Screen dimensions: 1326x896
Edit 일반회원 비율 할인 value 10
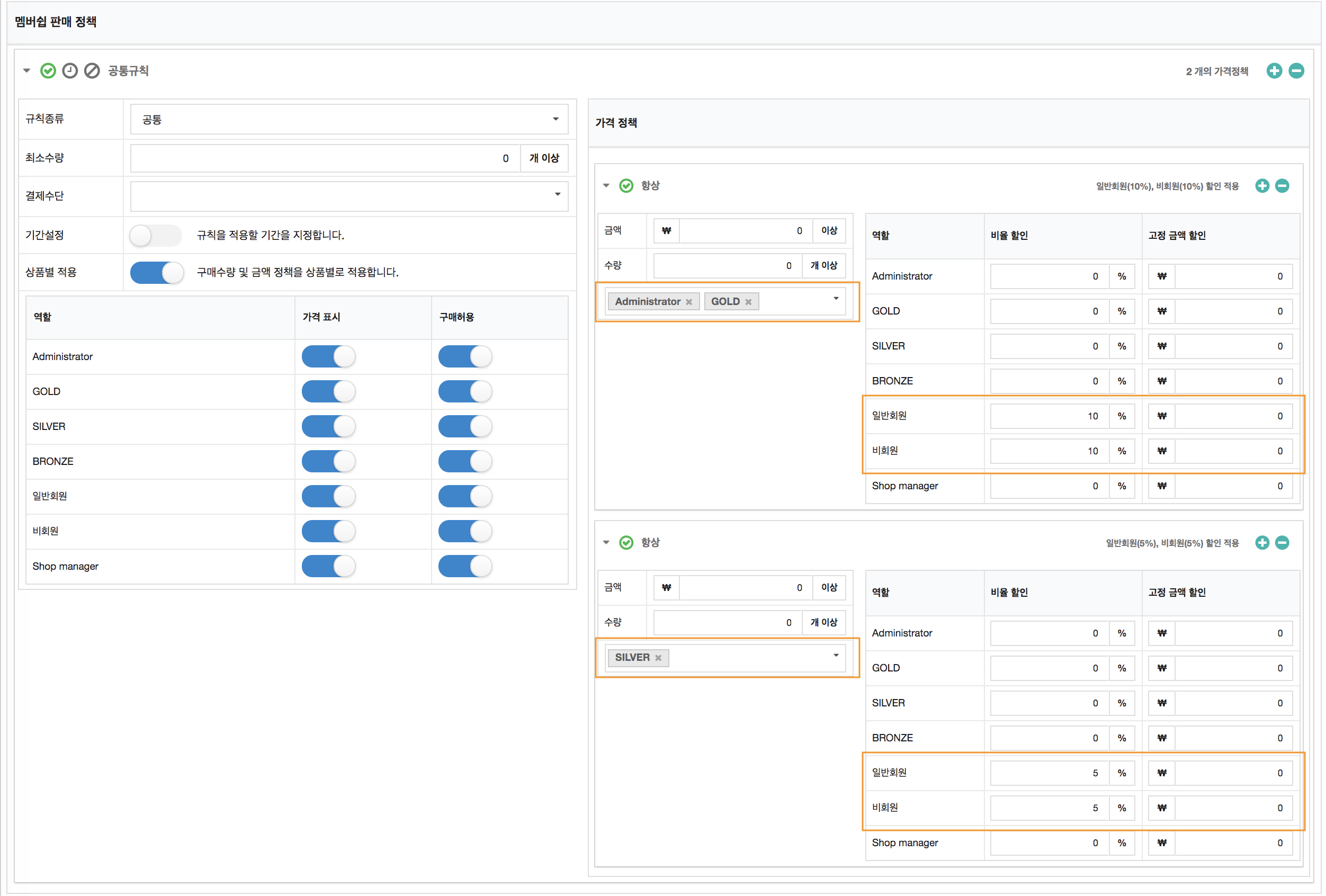(x=1050, y=416)
